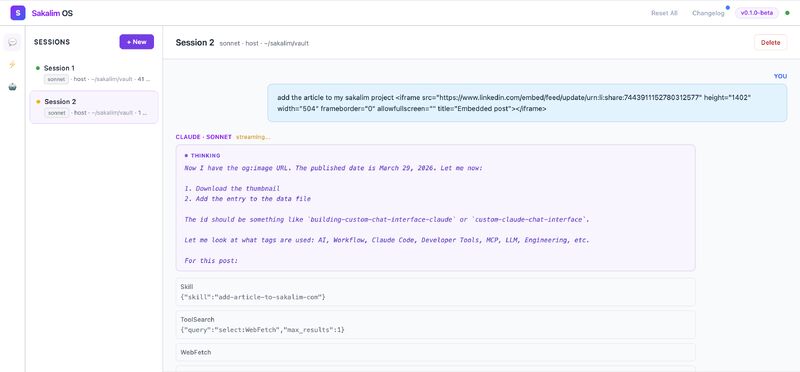Image resolution: width=800 pixels, height=372 pixels.
Task: Click the user message with iframe code
Action: pos(527,103)
